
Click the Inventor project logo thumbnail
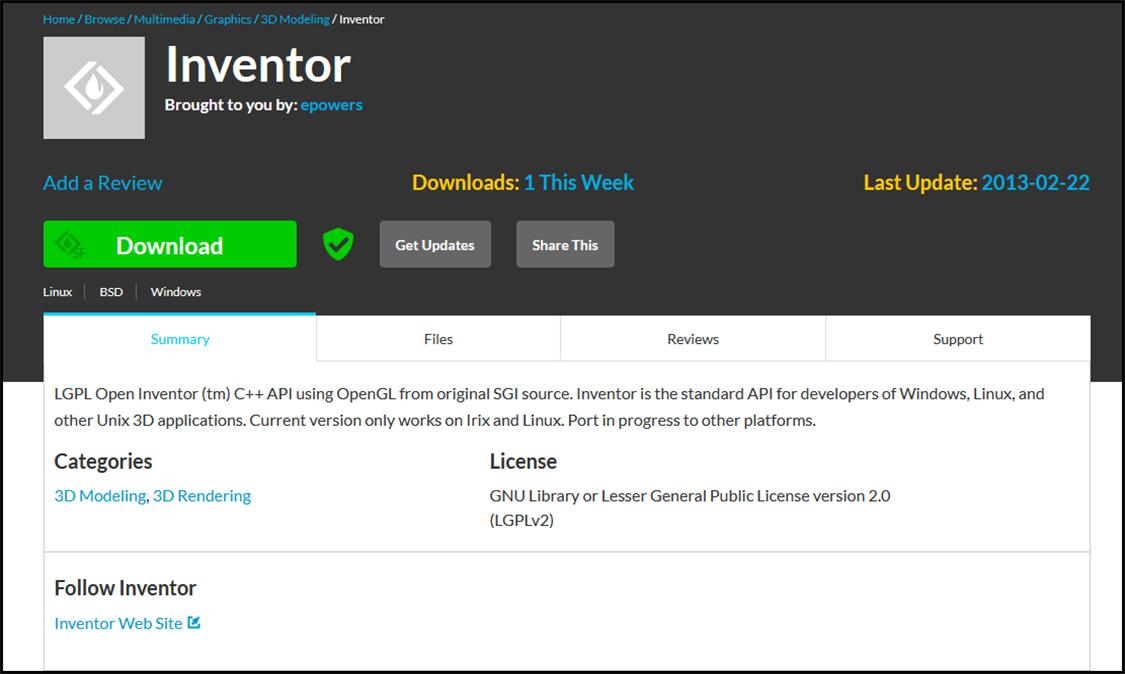(94, 88)
